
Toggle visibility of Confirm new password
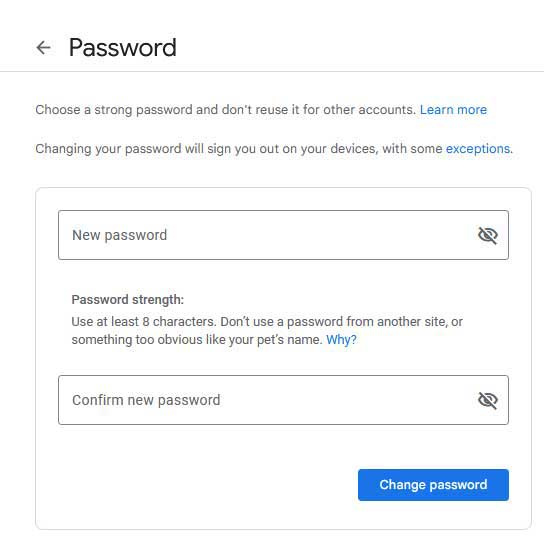(488, 400)
